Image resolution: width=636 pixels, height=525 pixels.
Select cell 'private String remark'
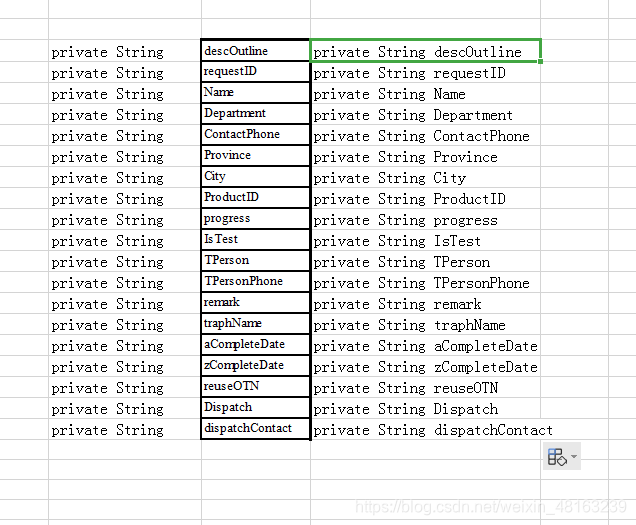tap(425, 303)
